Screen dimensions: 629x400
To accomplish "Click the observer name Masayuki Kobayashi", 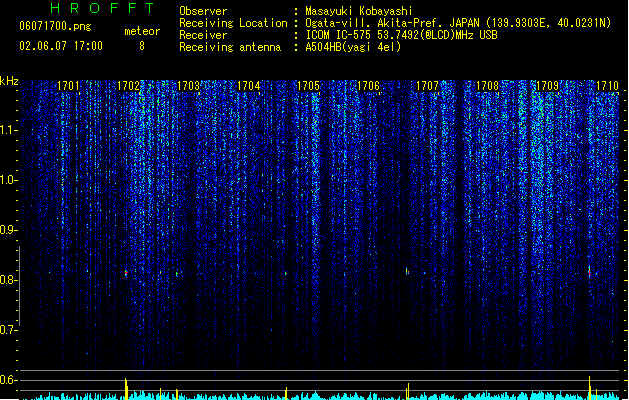I will [x=358, y=11].
